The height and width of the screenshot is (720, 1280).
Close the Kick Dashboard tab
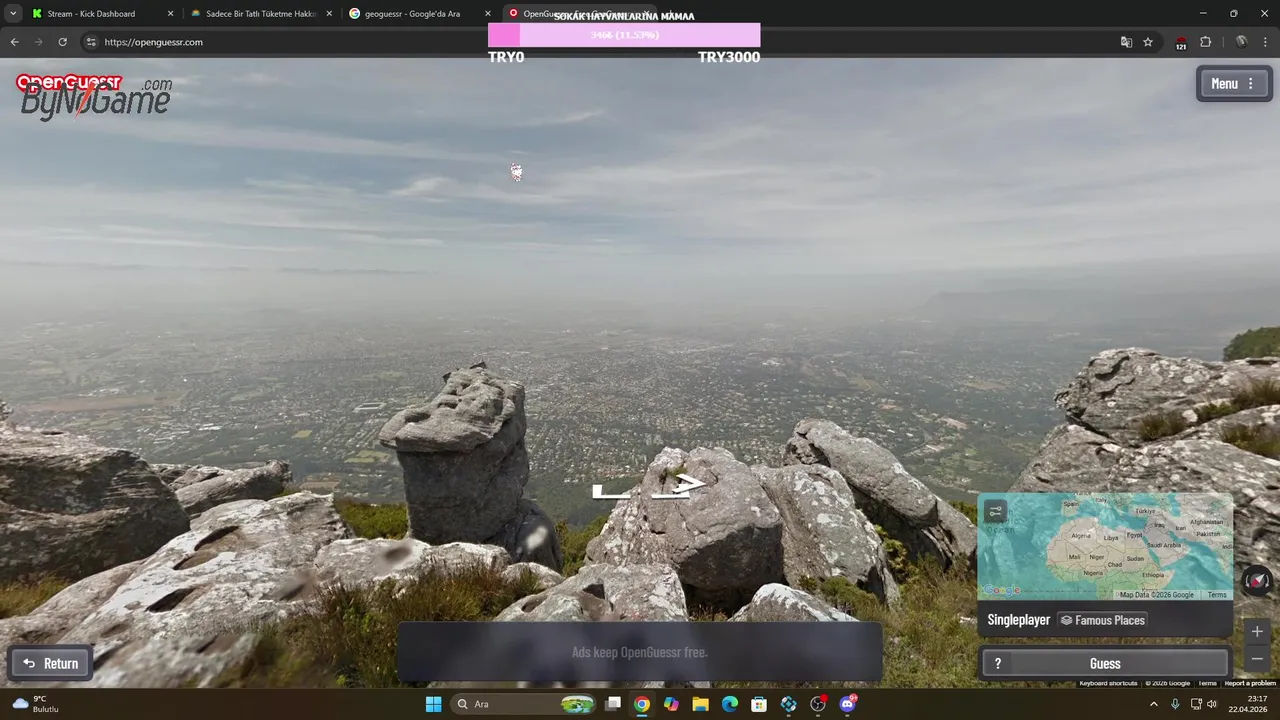click(x=170, y=14)
